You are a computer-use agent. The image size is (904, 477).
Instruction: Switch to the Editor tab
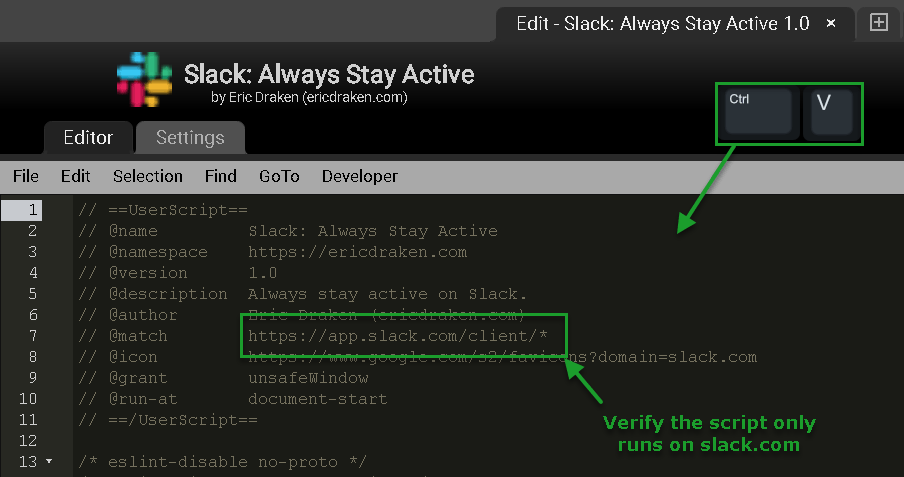click(x=88, y=137)
